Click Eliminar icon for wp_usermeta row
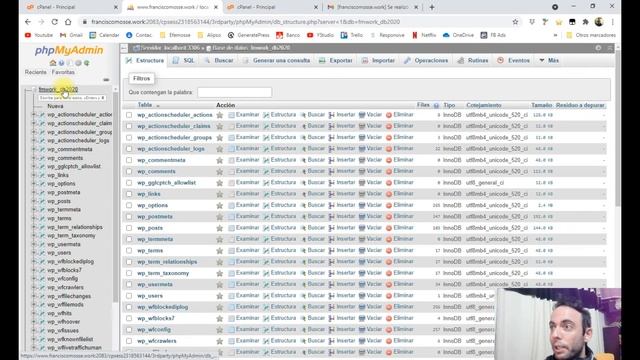Viewport: 640px width, 360px height. pyautogui.click(x=389, y=284)
